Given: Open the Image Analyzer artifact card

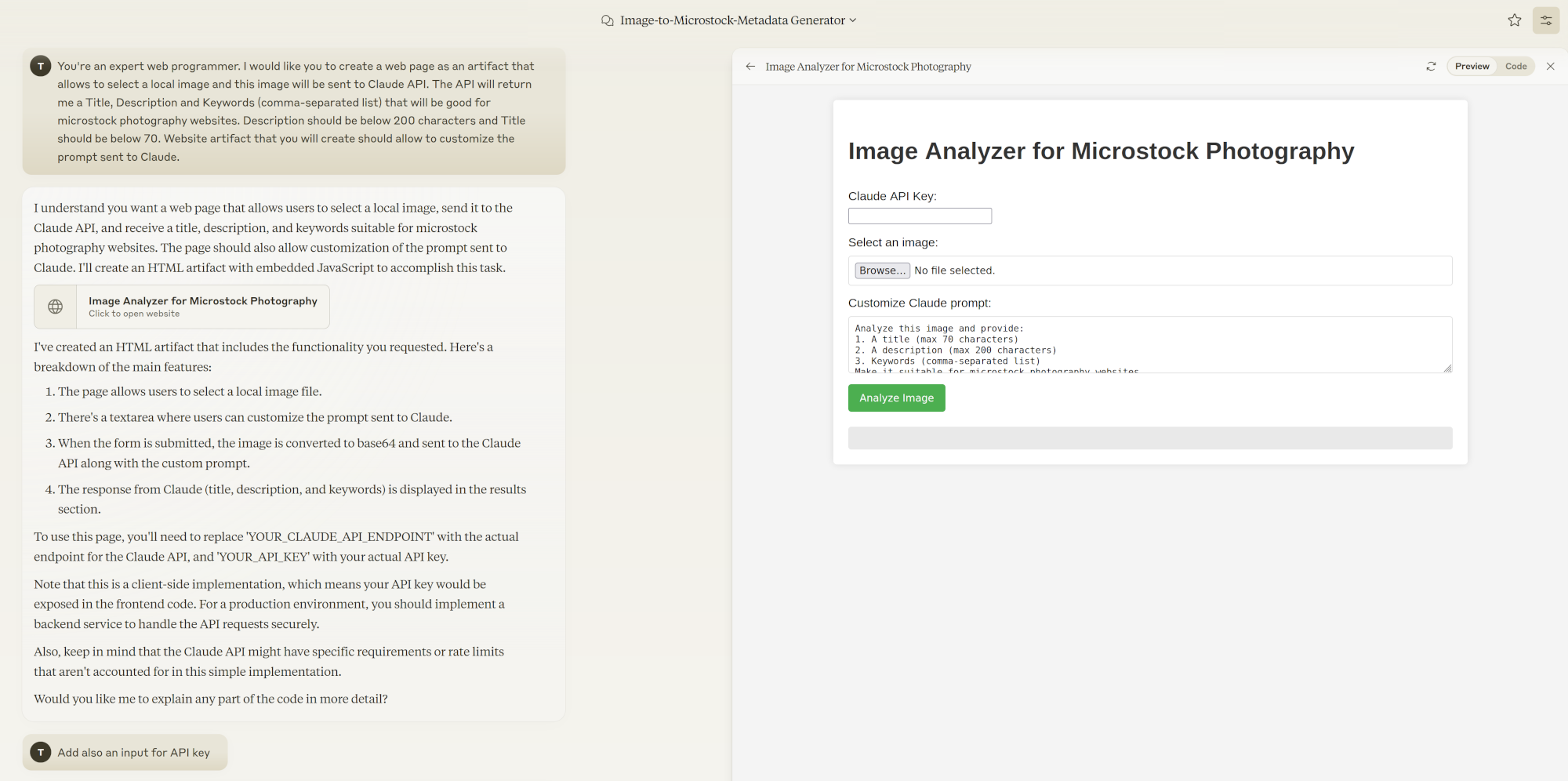Looking at the screenshot, I should click(x=202, y=307).
